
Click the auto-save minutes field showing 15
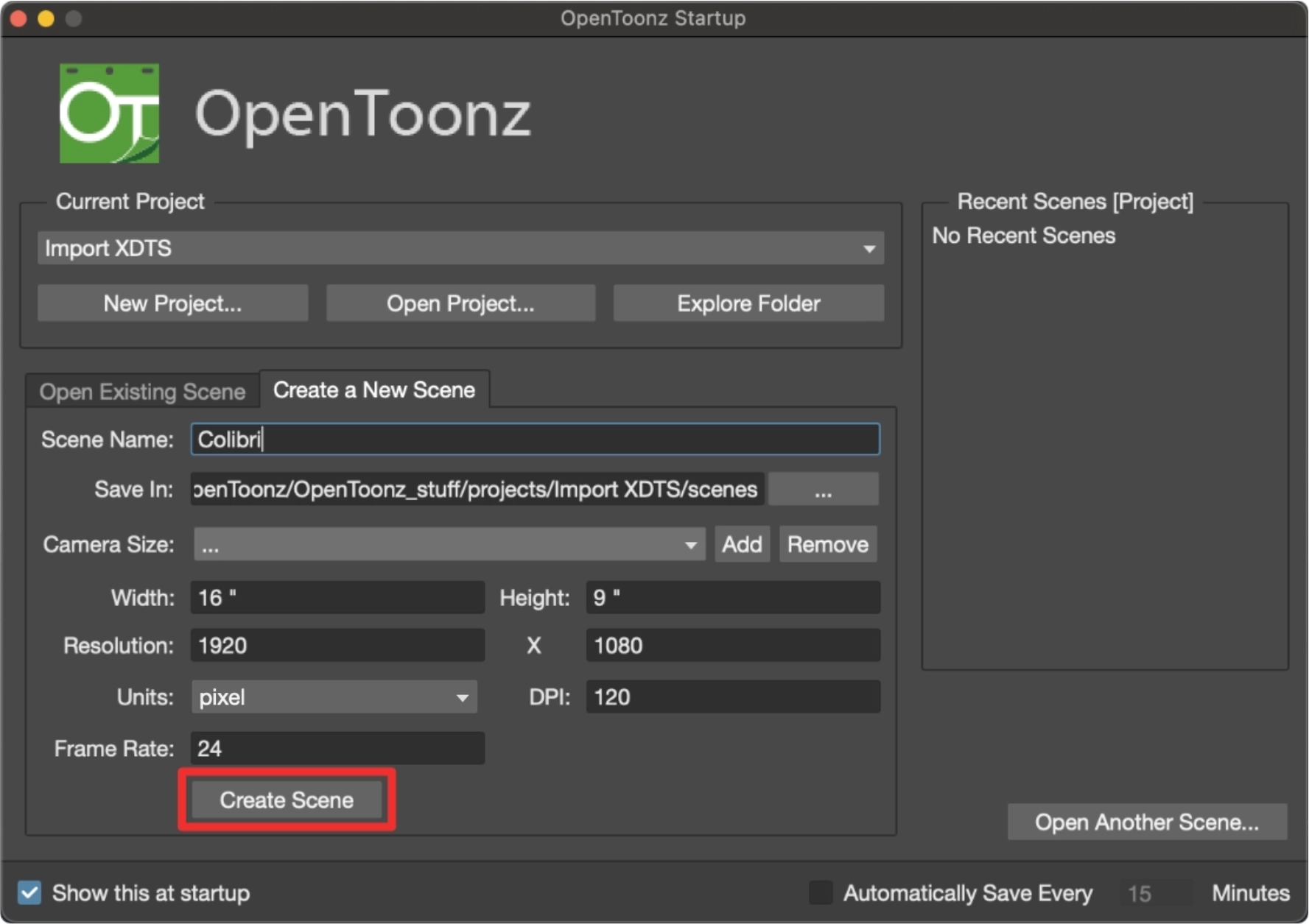[1154, 893]
